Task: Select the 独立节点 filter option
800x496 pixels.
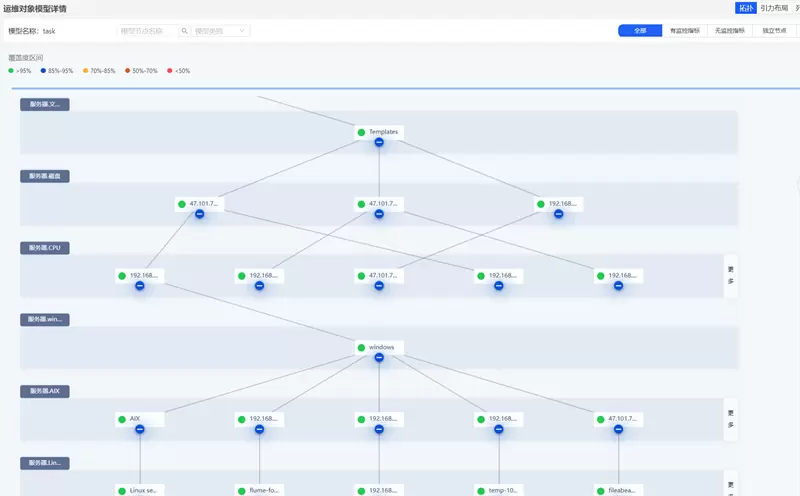Action: pyautogui.click(x=774, y=31)
